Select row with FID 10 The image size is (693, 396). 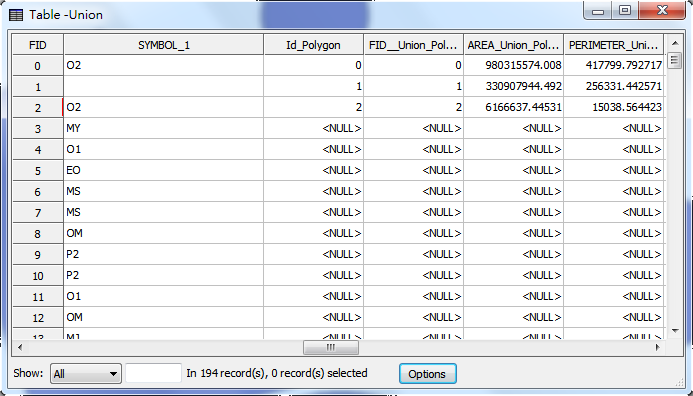(x=38, y=275)
